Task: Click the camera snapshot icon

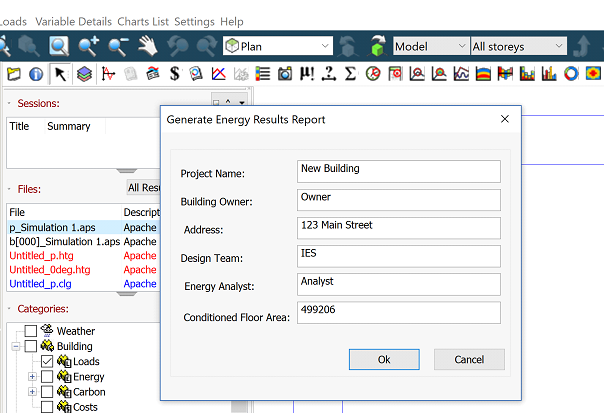Action: (284, 73)
